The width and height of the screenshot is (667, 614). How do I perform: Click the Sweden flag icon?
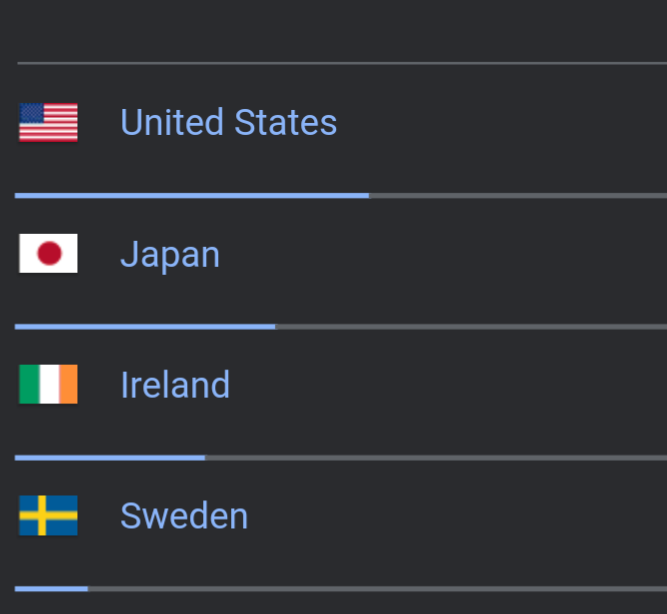48,515
